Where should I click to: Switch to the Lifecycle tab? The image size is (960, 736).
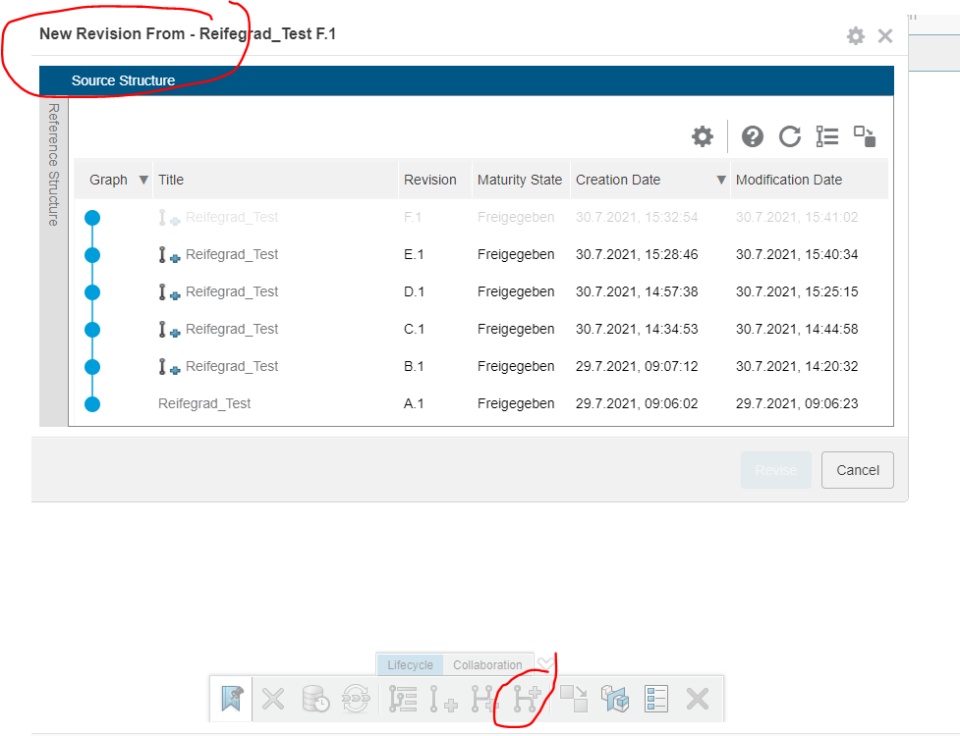[x=410, y=665]
